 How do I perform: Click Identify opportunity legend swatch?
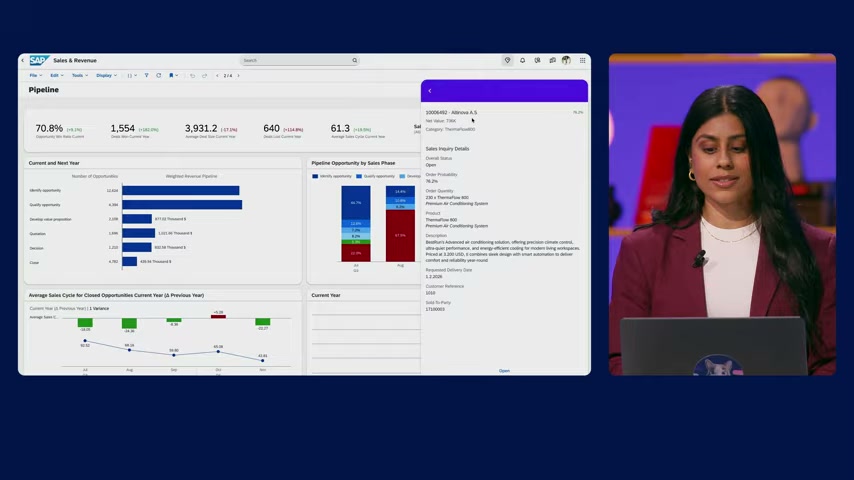tap(315, 177)
